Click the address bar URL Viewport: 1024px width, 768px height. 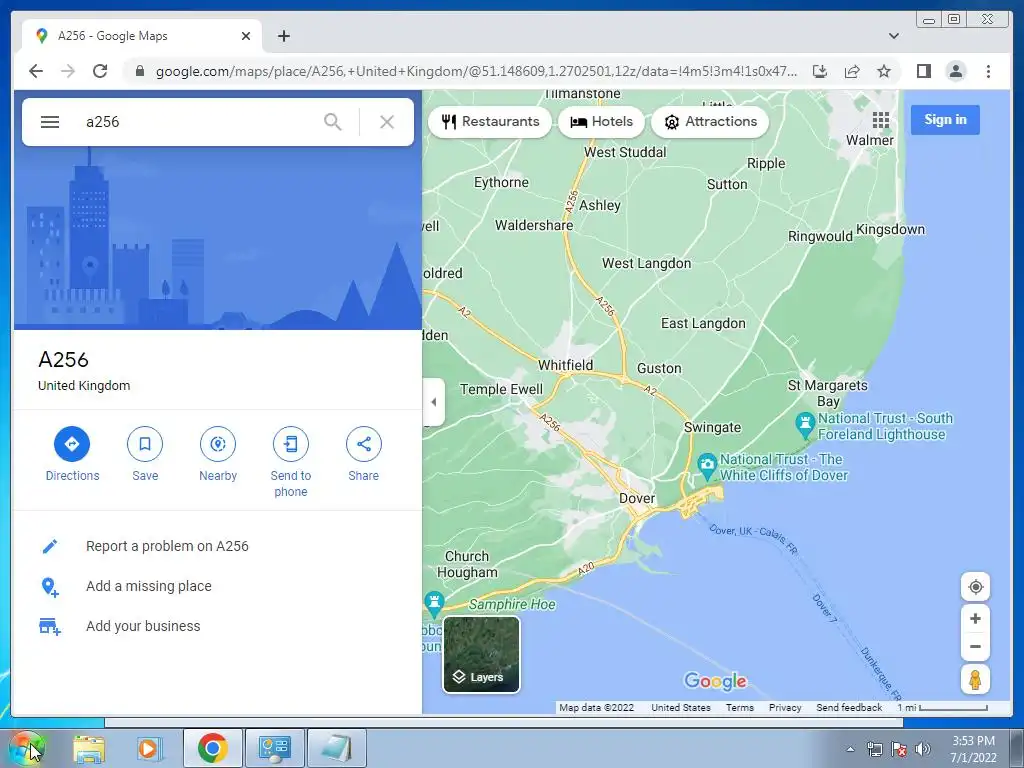(x=476, y=71)
